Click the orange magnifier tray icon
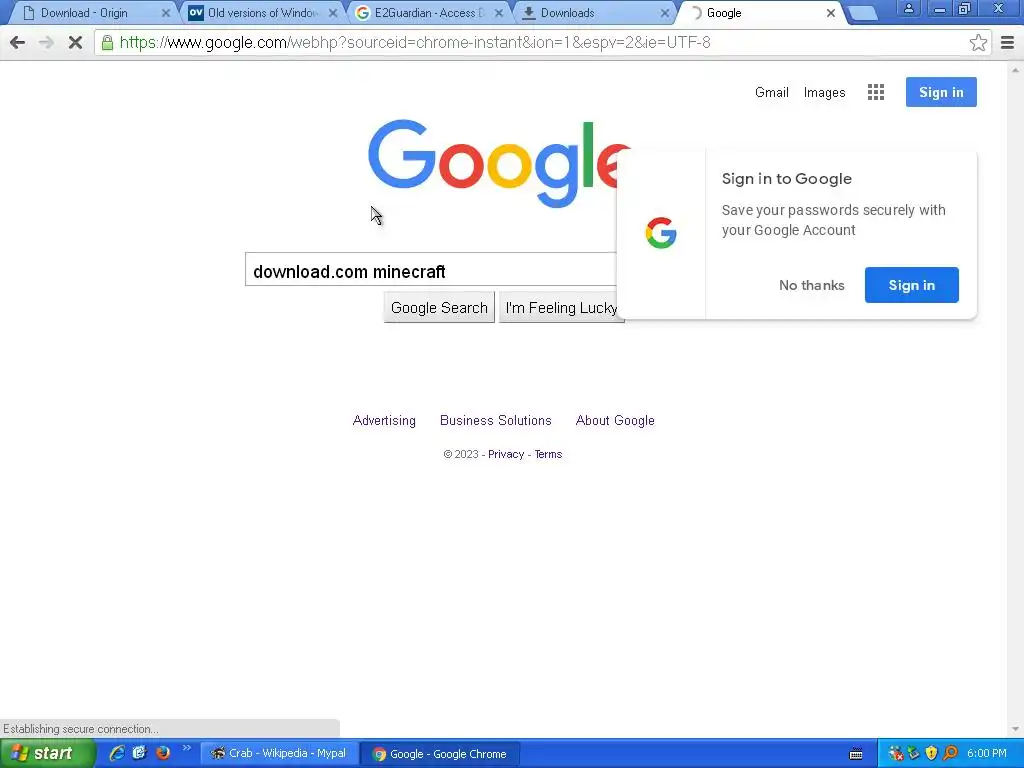The image size is (1024, 768). coord(950,754)
